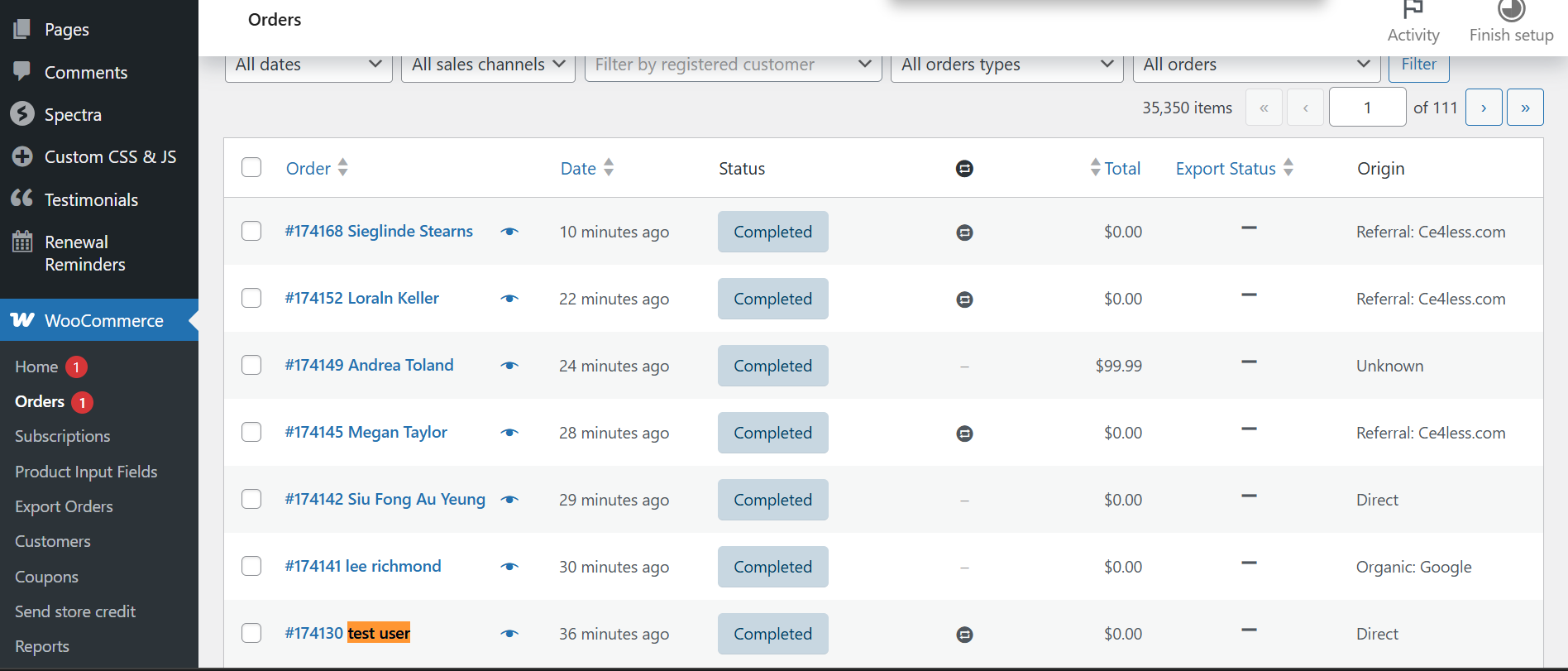
Task: Click the current page number input field
Action: (1367, 108)
